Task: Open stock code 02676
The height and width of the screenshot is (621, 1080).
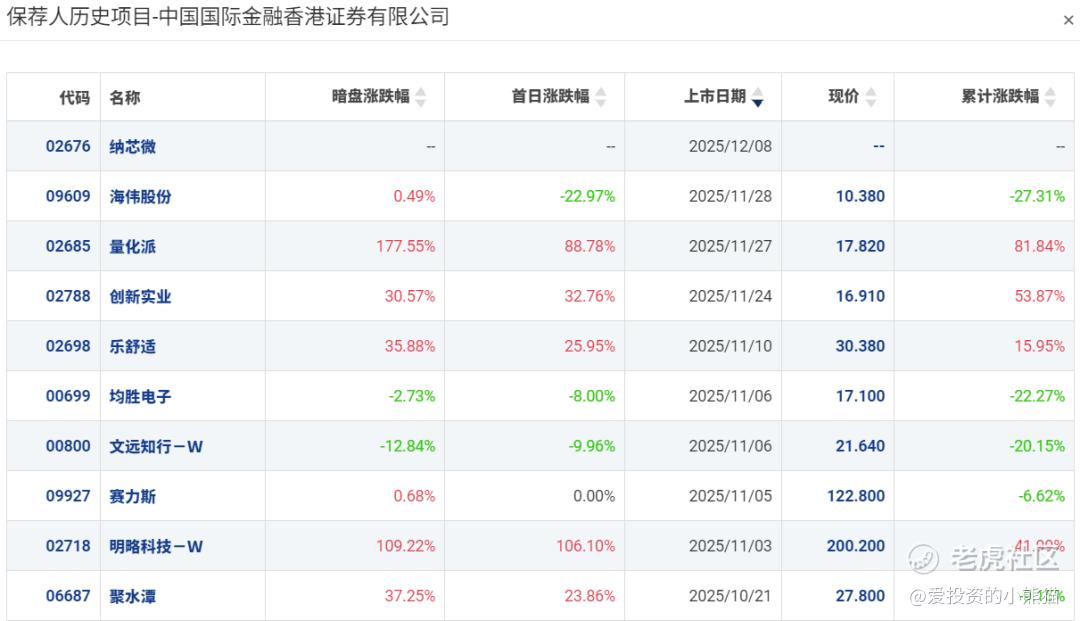Action: pos(68,146)
